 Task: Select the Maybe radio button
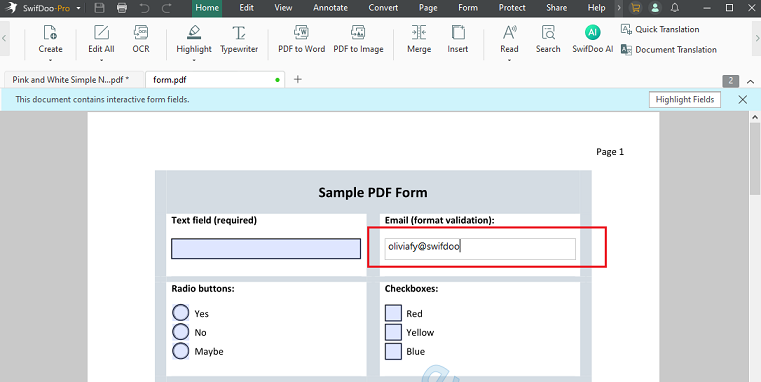181,351
